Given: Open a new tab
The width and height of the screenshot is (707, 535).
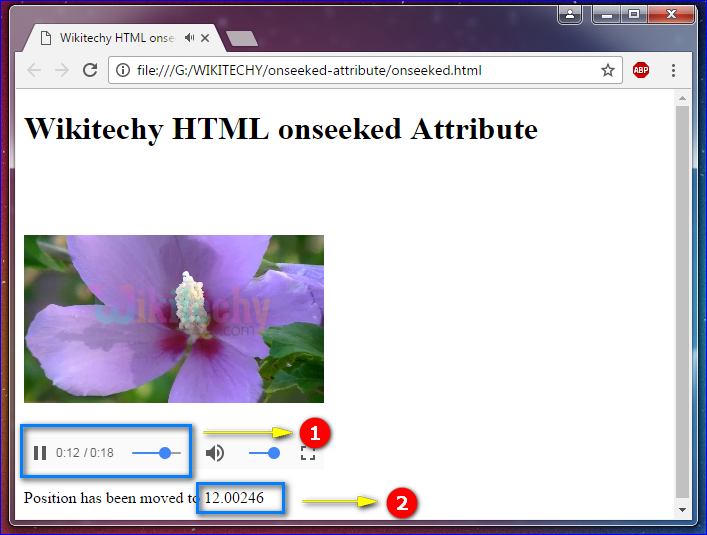Looking at the screenshot, I should pyautogui.click(x=242, y=39).
